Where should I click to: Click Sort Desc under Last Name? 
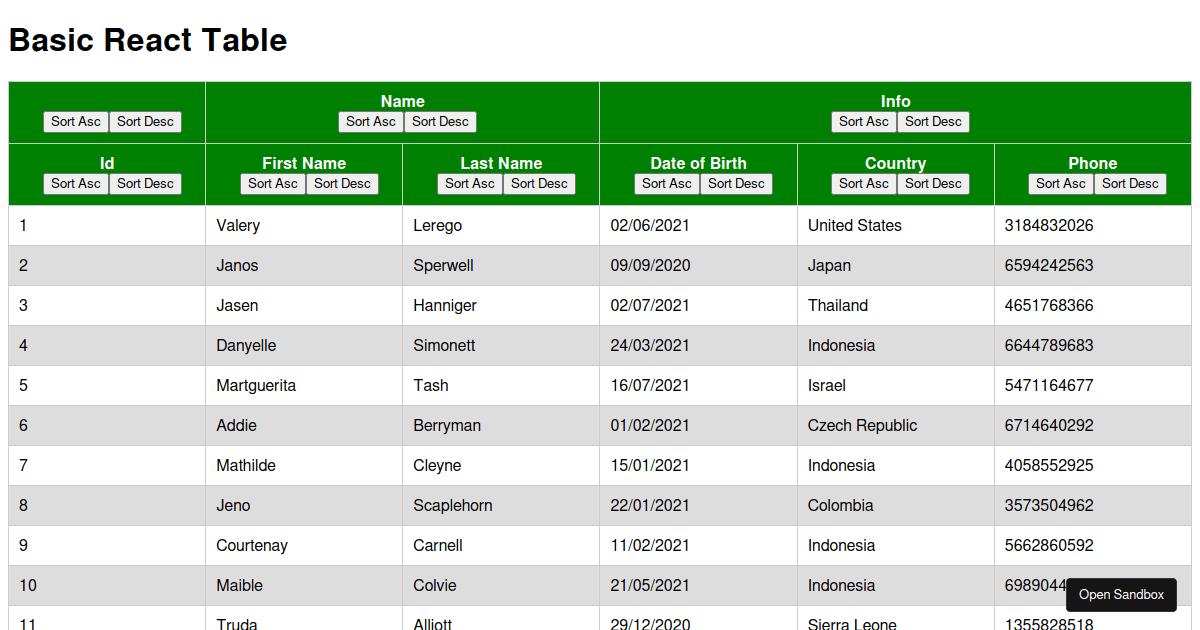pos(539,184)
